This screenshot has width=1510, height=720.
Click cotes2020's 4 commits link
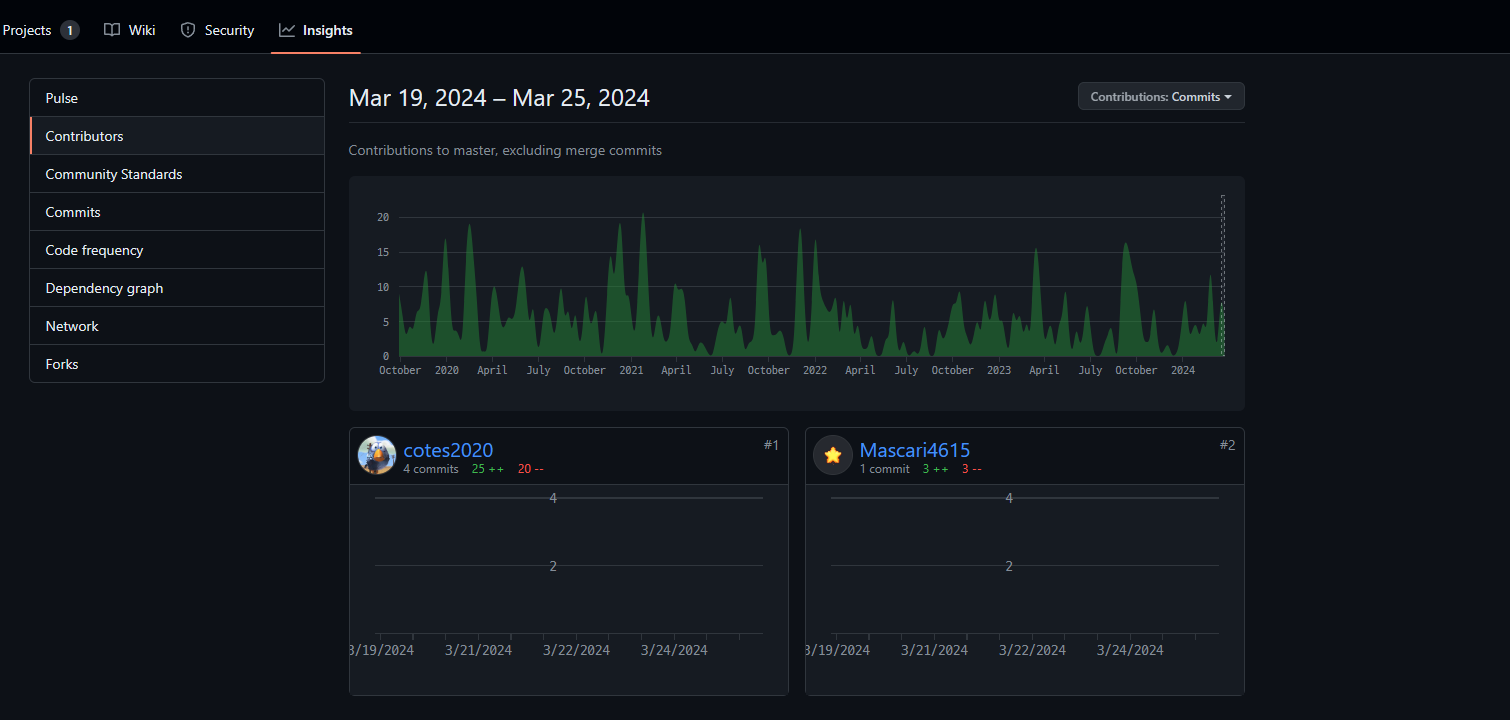(x=431, y=469)
